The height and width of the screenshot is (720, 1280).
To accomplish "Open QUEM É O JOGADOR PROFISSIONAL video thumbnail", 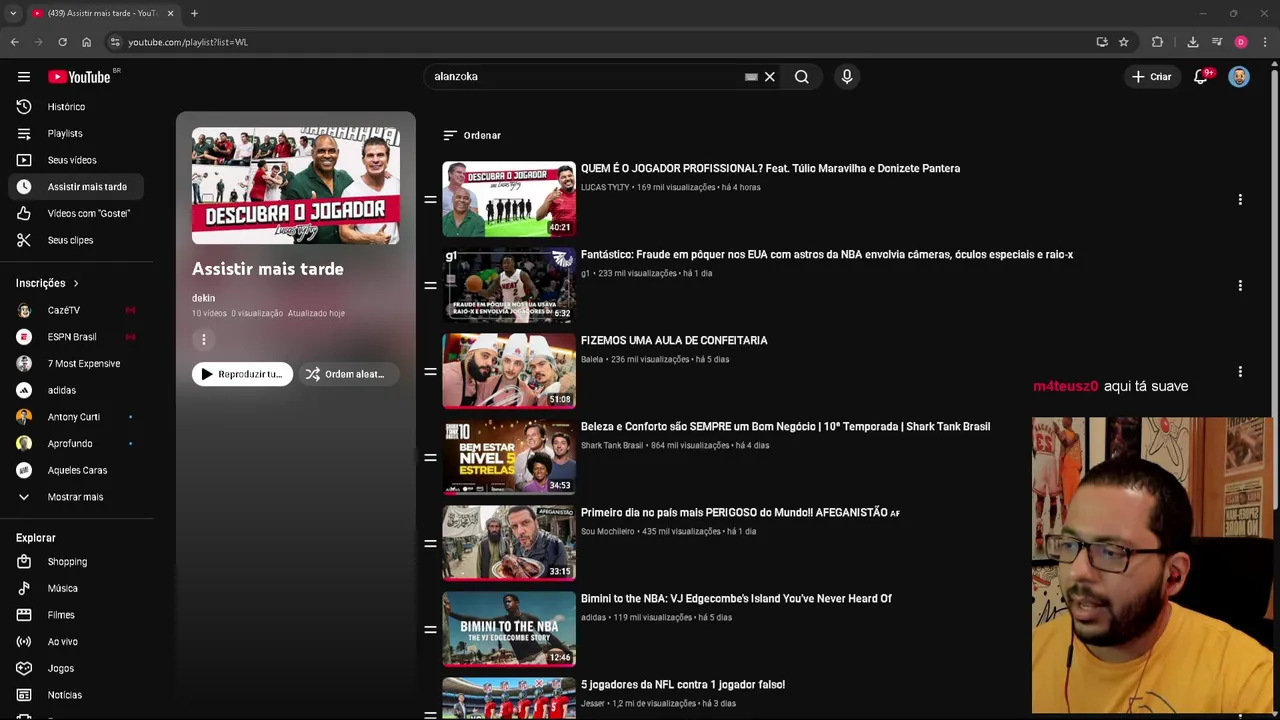I will (509, 199).
